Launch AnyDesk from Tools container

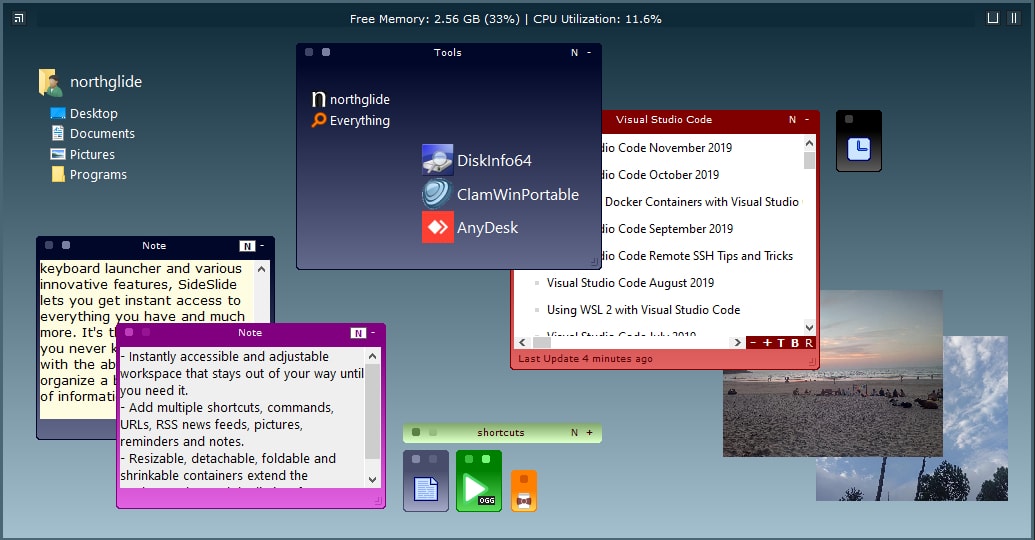click(x=470, y=227)
